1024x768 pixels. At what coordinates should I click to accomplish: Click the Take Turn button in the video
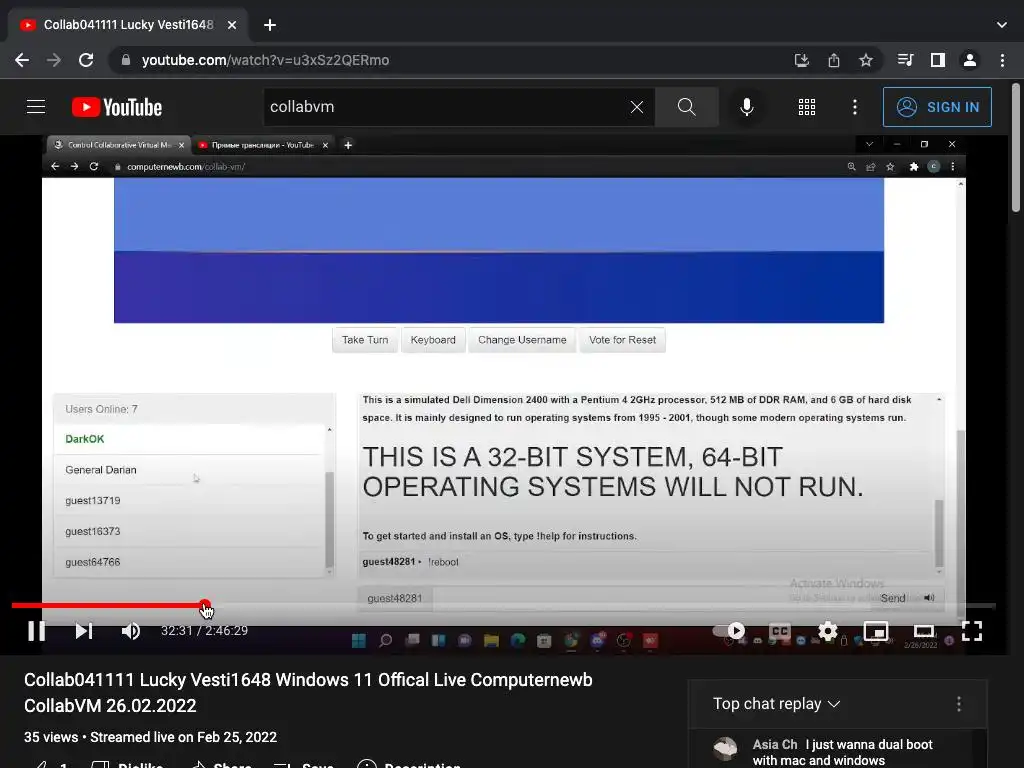point(365,340)
